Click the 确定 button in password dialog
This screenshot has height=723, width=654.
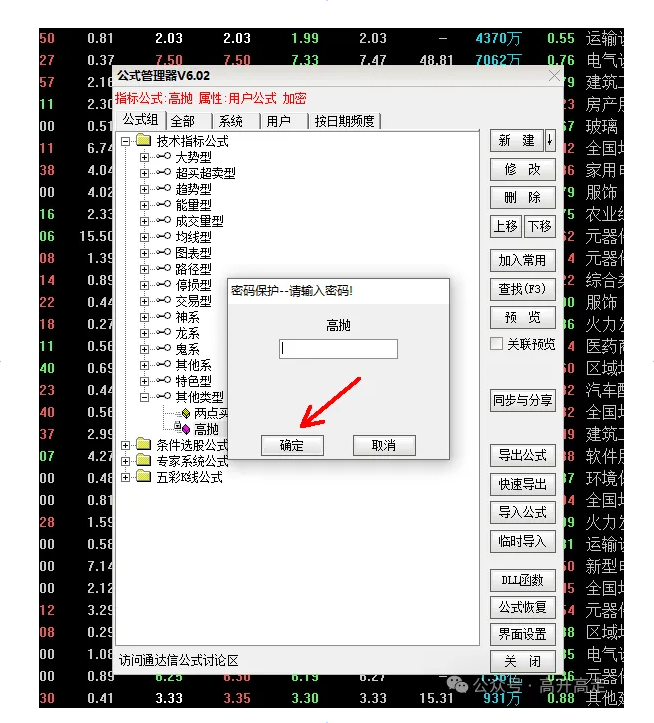[x=292, y=445]
